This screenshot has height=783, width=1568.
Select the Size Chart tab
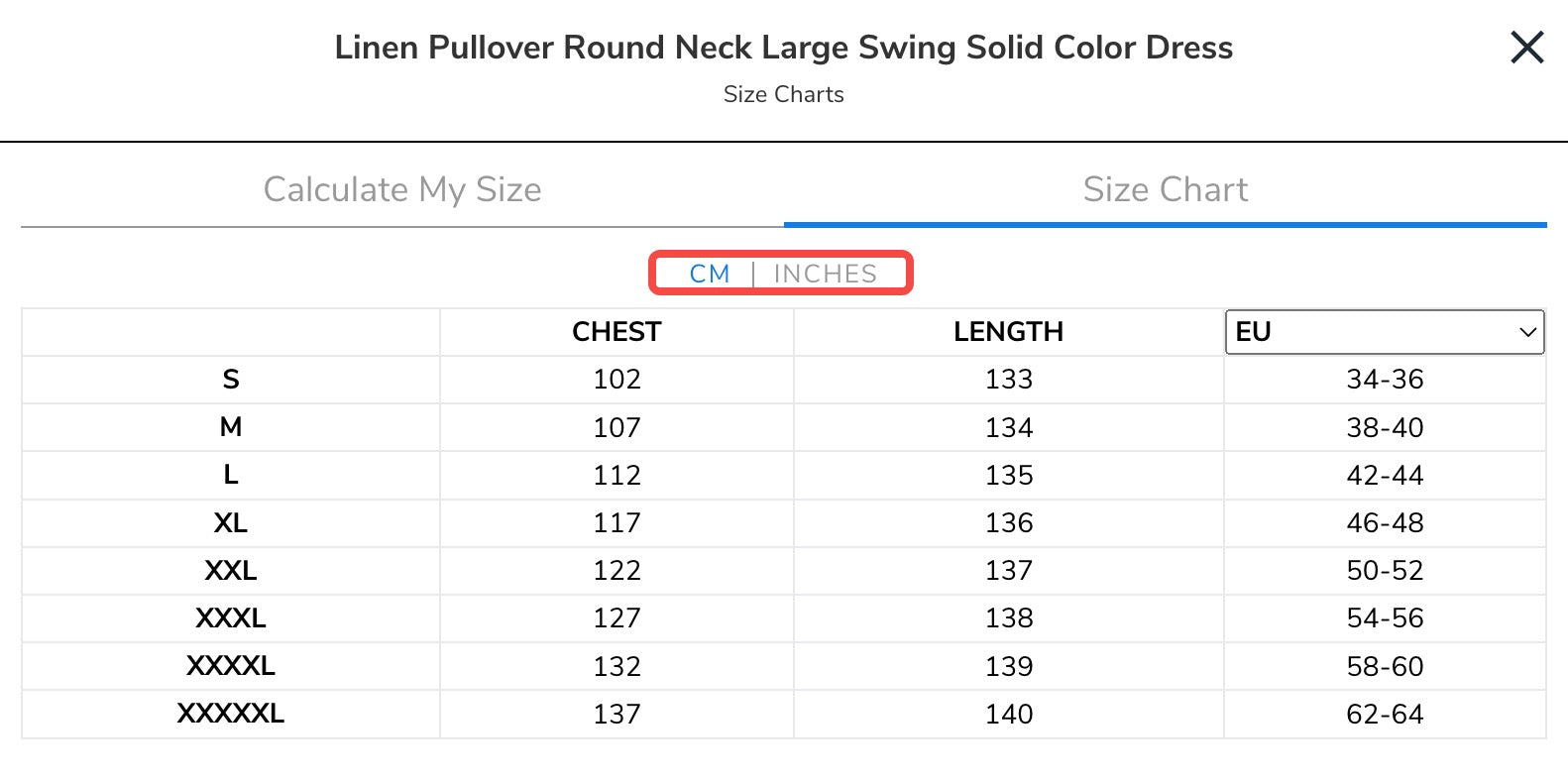(1165, 189)
